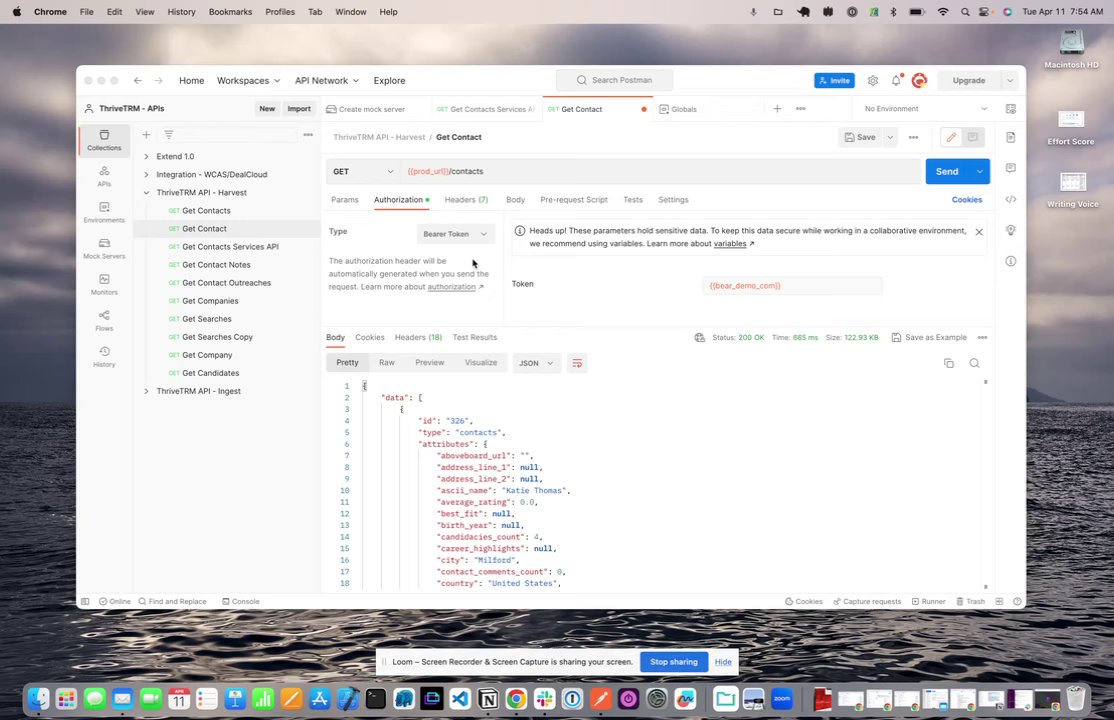
Task: Toggle the sidebar icon in the status bar
Action: point(85,601)
